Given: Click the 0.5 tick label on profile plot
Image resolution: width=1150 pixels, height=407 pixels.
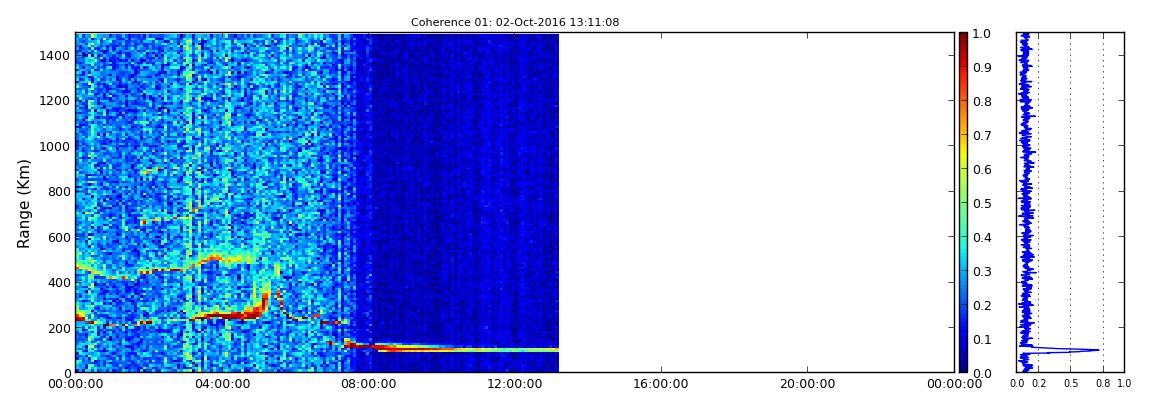Looking at the screenshot, I should 1071,384.
